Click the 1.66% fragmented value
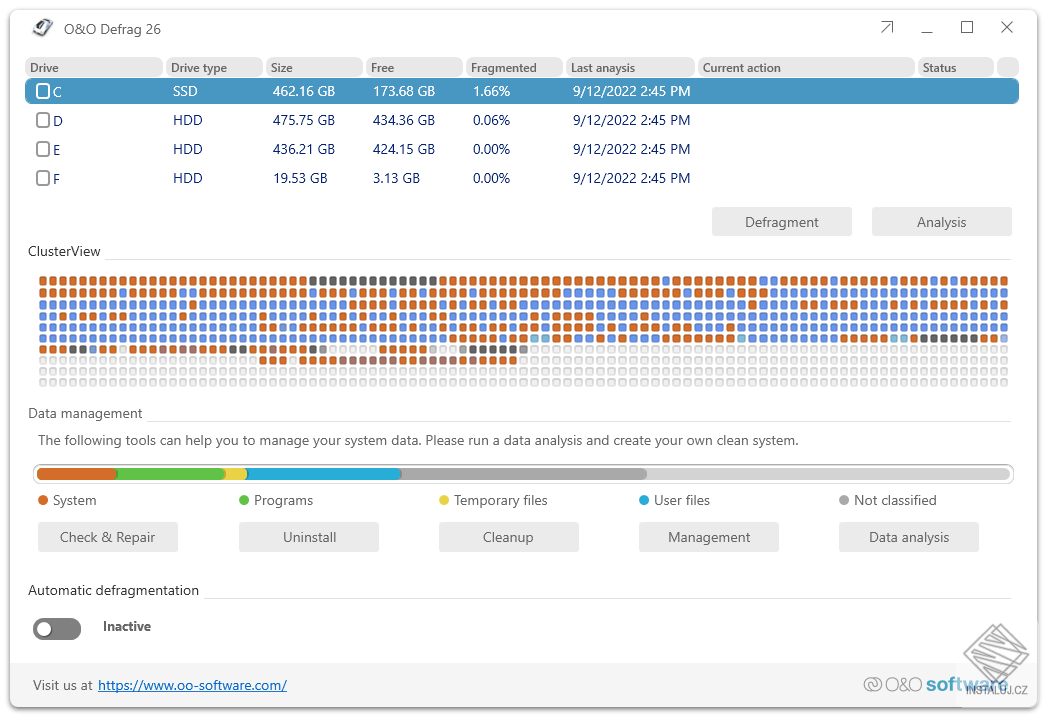The width and height of the screenshot is (1047, 717). pos(491,91)
